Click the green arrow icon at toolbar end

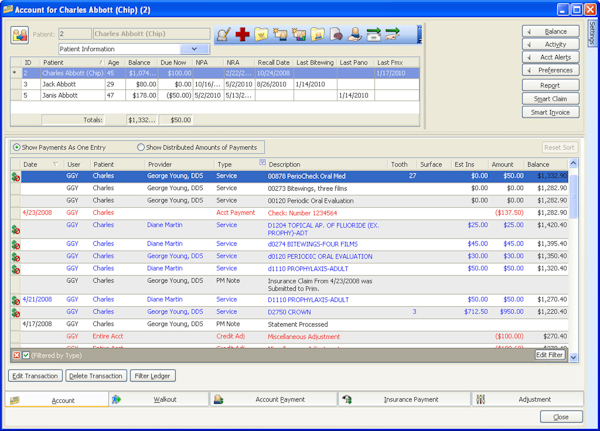click(392, 35)
